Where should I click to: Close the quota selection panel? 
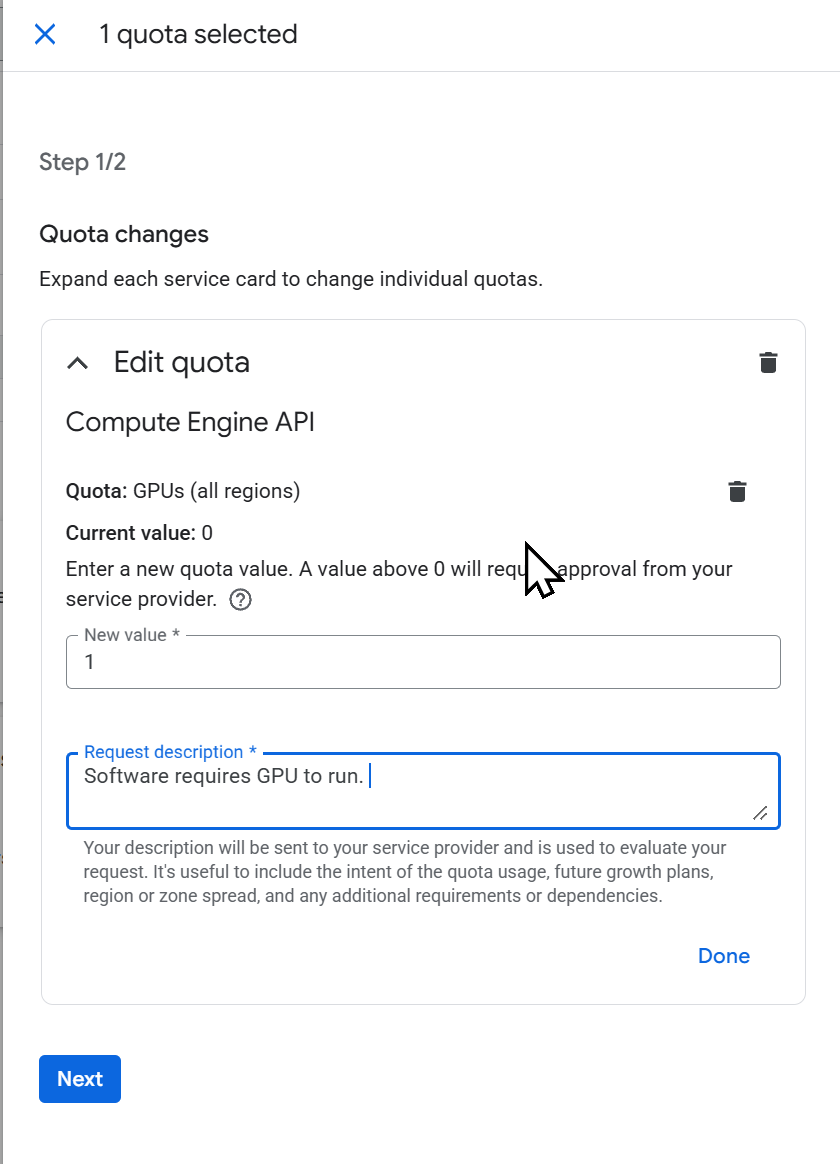point(45,35)
